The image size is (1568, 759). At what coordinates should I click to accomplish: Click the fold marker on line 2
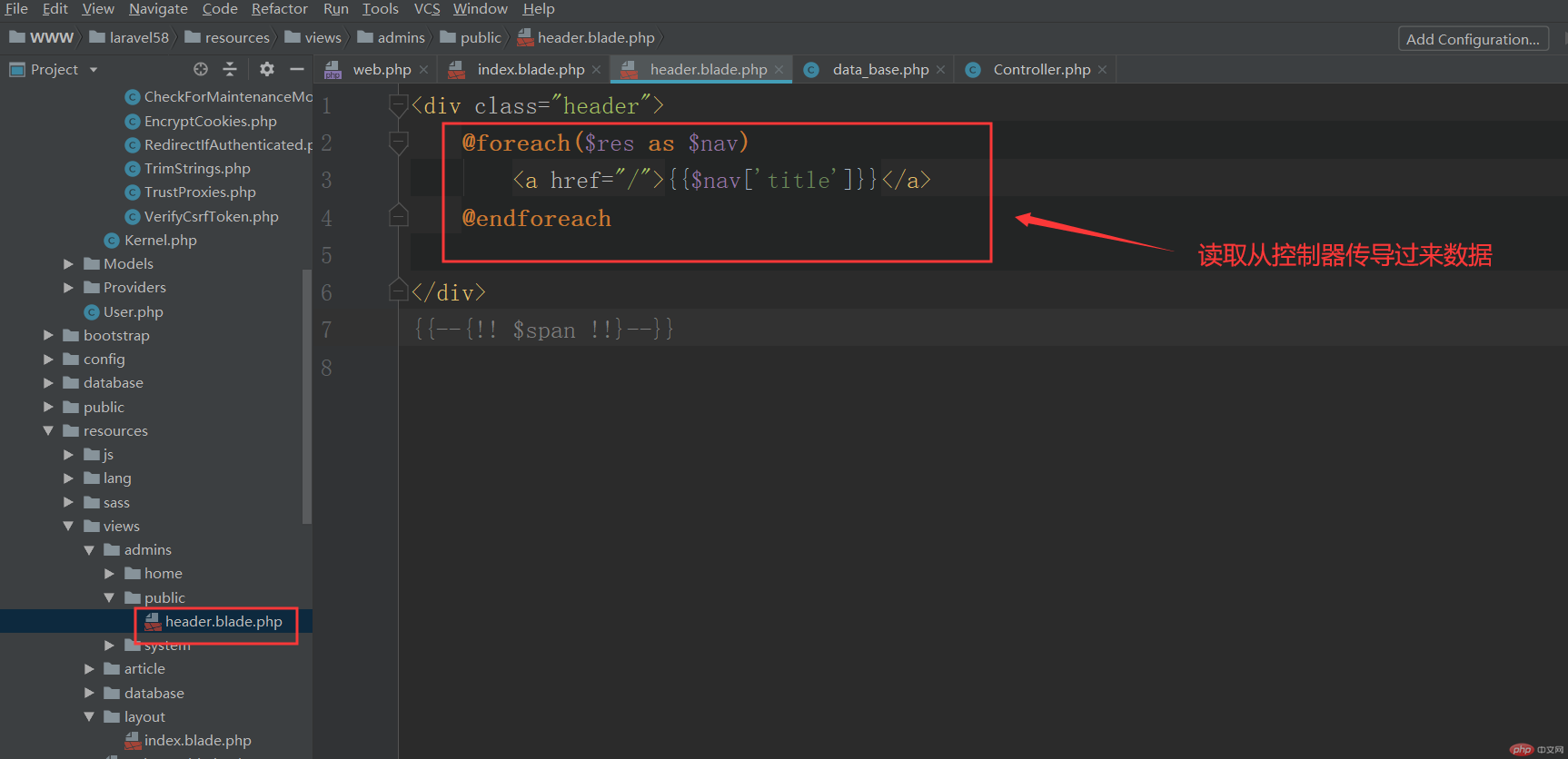coord(398,143)
